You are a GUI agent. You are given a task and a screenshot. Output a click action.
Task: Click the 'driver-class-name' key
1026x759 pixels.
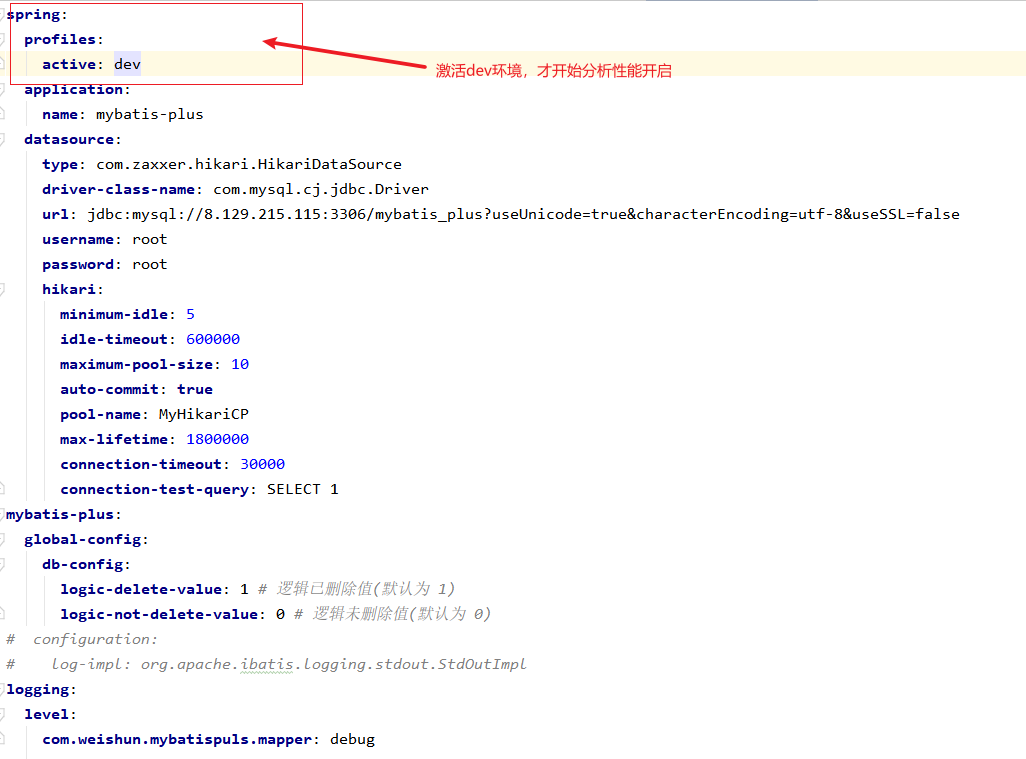[x=118, y=189]
